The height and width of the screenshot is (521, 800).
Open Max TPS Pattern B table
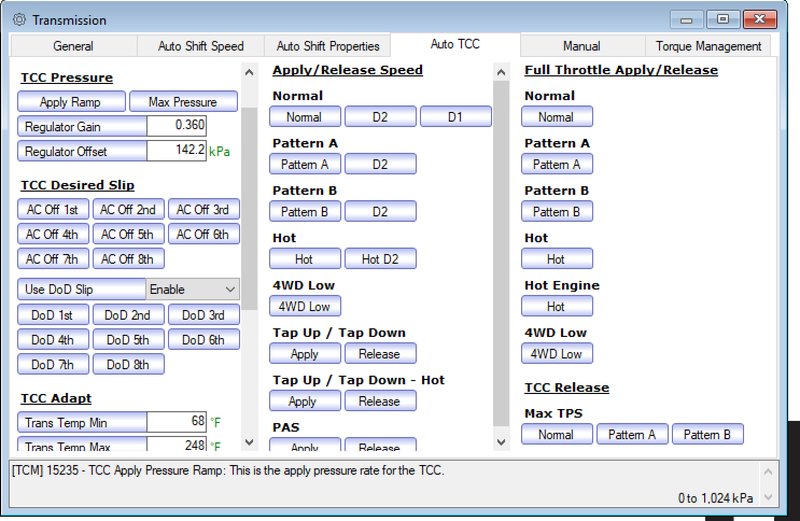[707, 435]
